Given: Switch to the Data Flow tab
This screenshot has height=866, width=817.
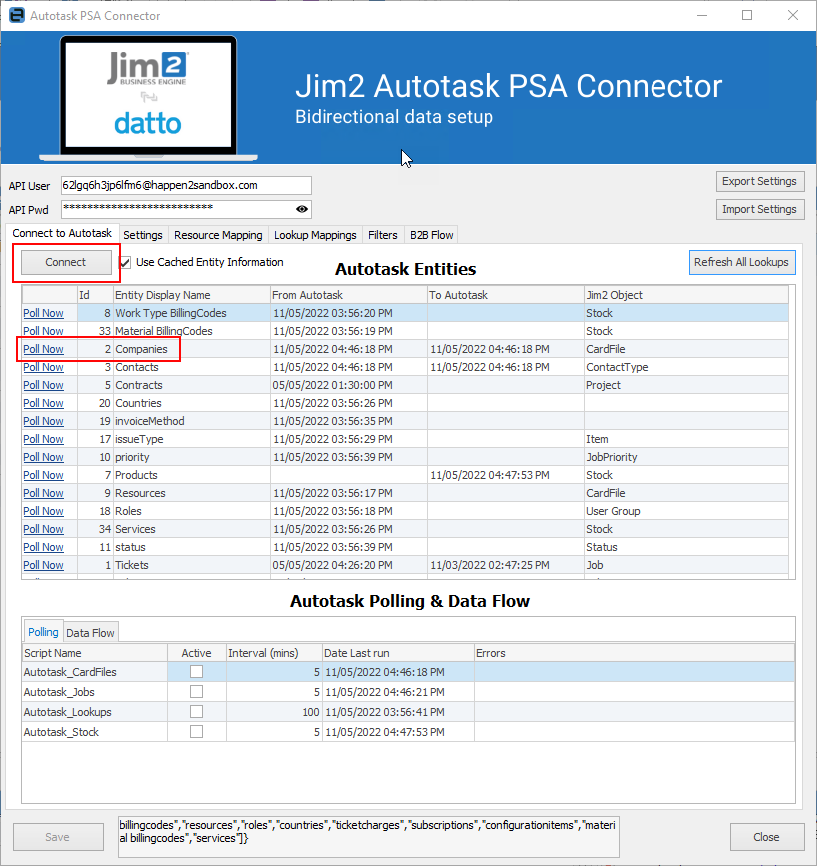Looking at the screenshot, I should click(90, 633).
